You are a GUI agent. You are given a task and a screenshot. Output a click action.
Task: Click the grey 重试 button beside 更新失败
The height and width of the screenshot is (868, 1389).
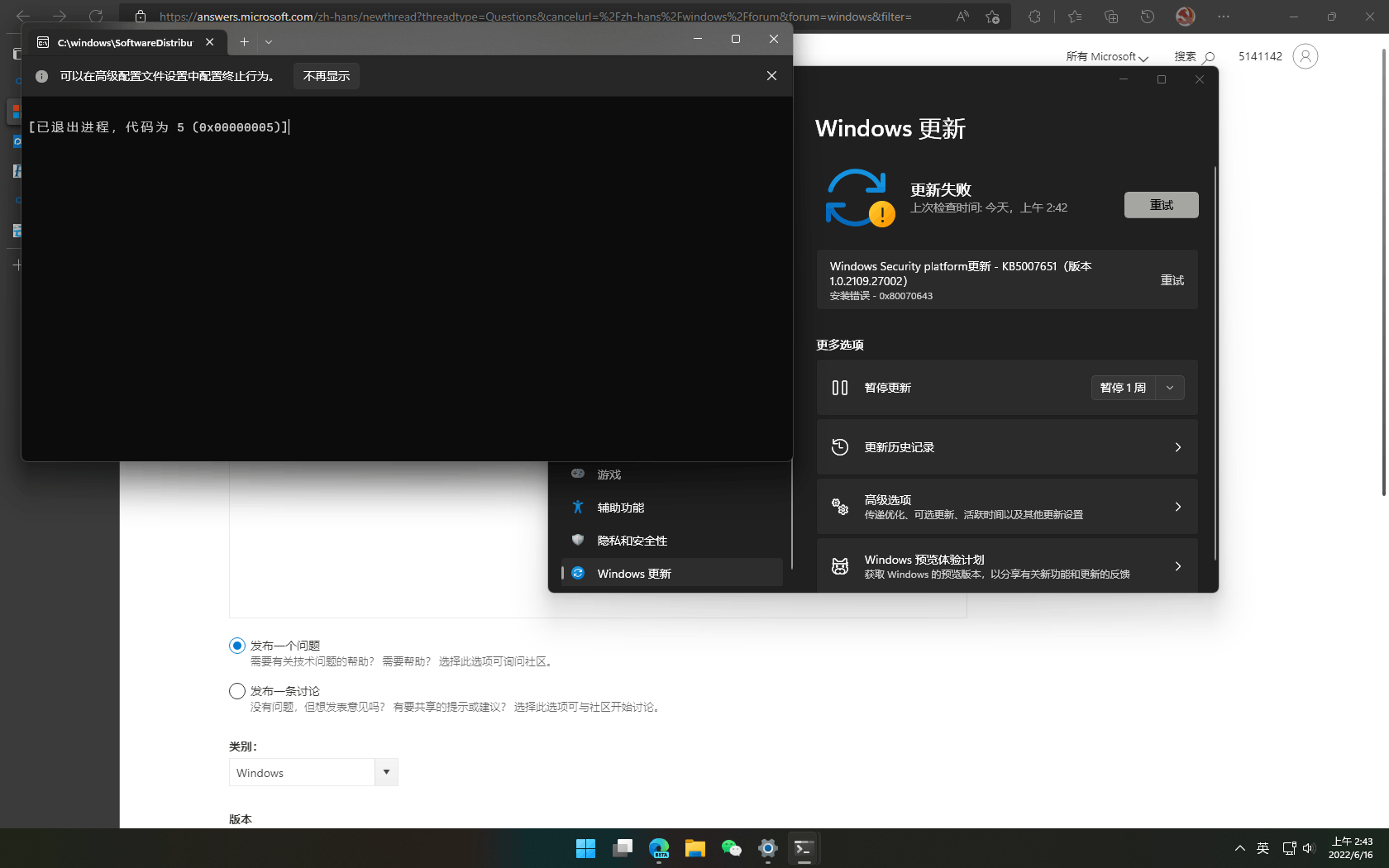click(x=1161, y=205)
